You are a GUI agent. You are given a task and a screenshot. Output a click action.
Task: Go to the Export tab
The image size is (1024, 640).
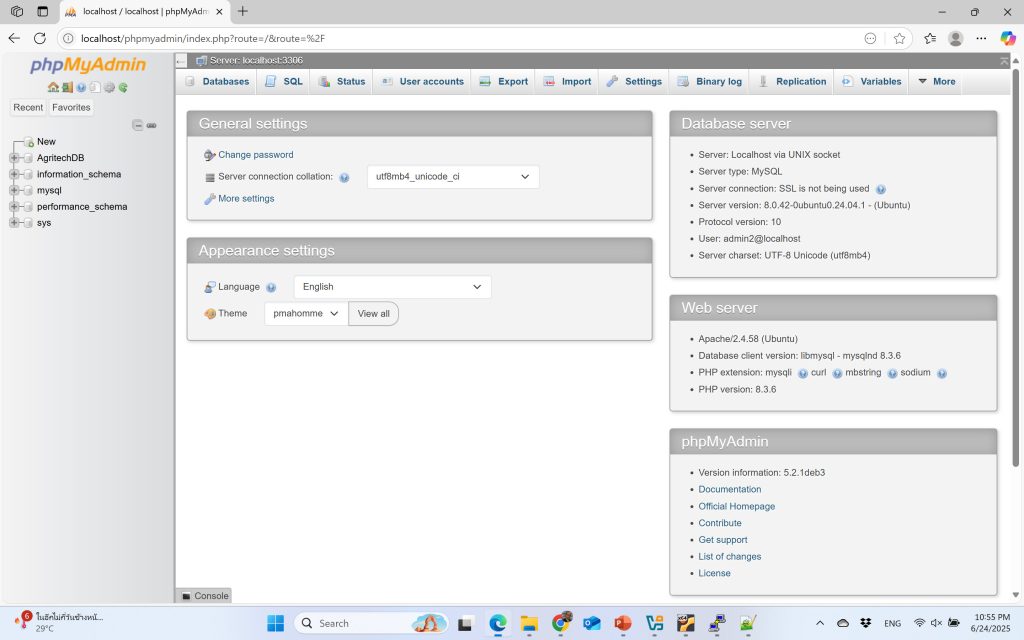click(x=504, y=82)
